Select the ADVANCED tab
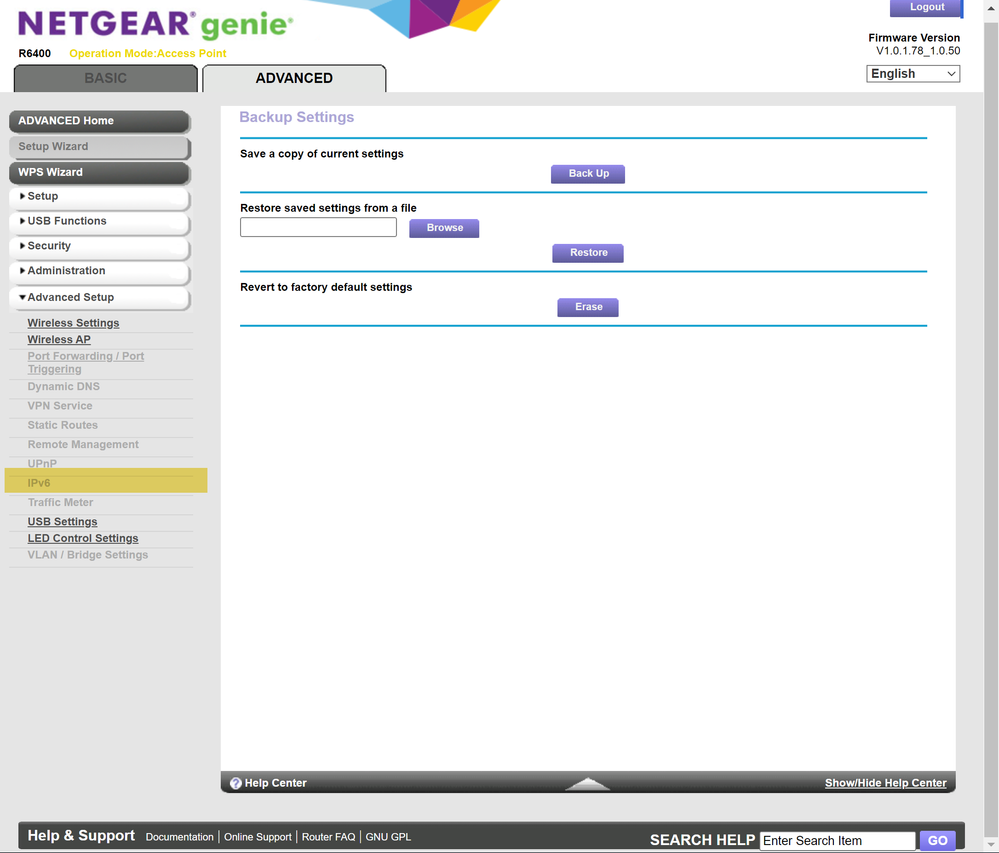The width and height of the screenshot is (999, 853). coord(294,78)
